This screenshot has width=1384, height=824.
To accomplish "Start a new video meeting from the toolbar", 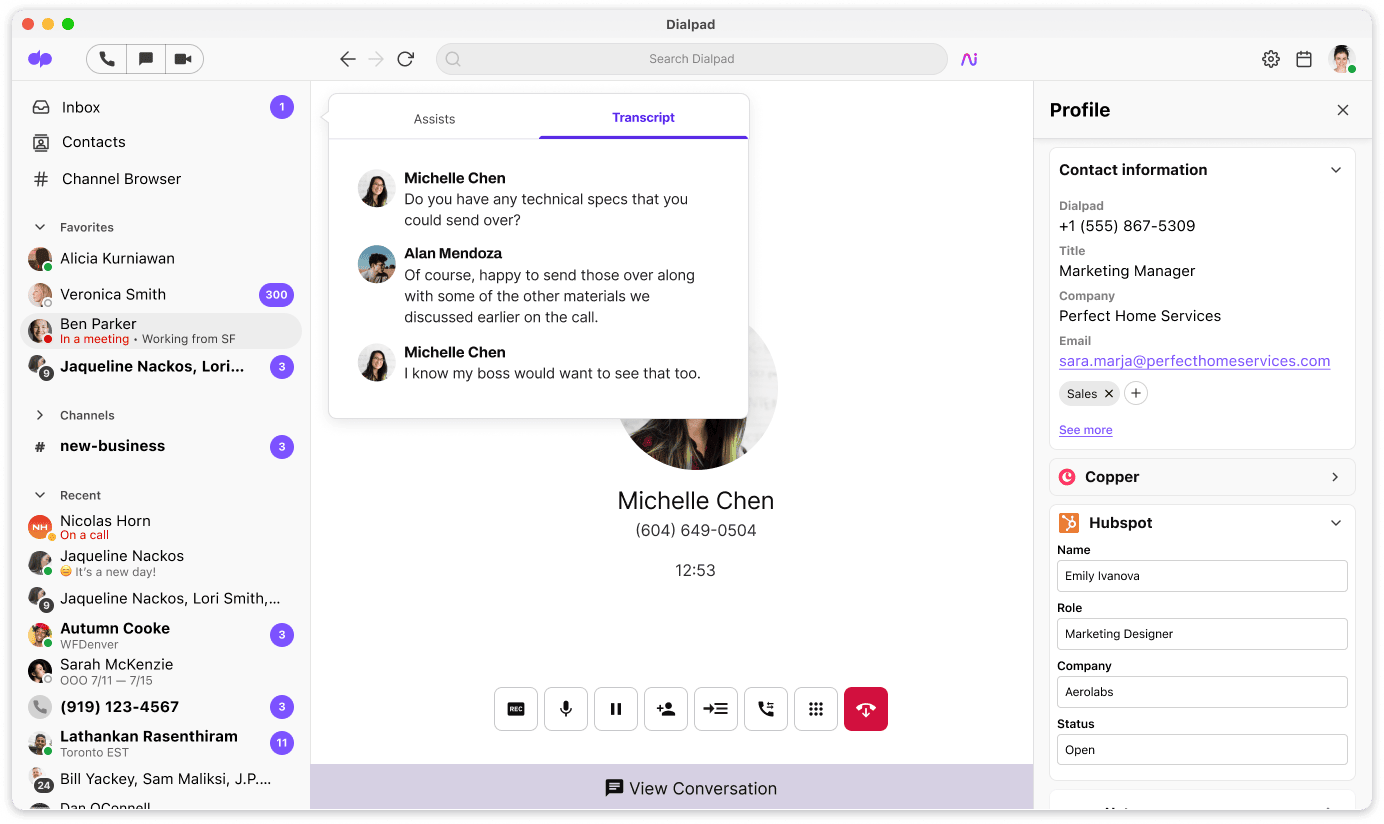I will tap(183, 58).
